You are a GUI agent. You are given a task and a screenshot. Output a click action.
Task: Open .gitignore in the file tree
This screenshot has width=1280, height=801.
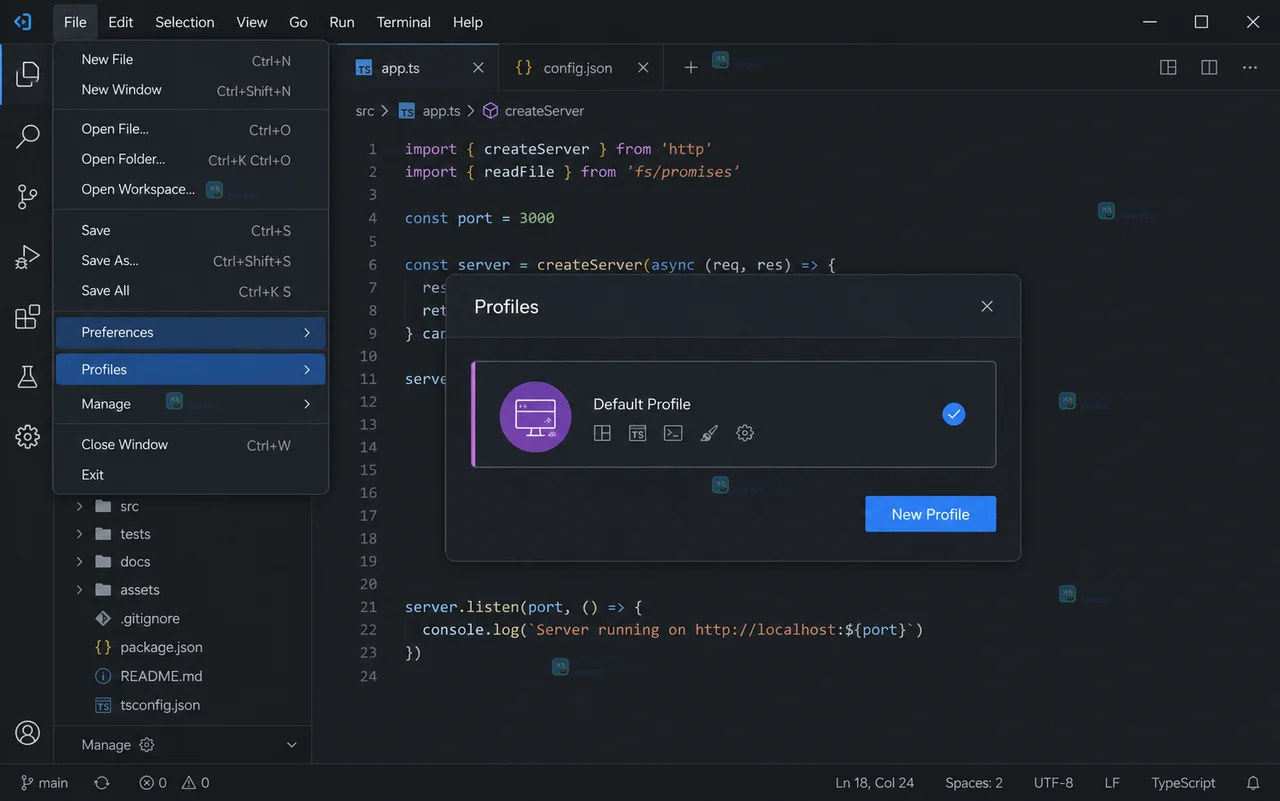[150, 619]
